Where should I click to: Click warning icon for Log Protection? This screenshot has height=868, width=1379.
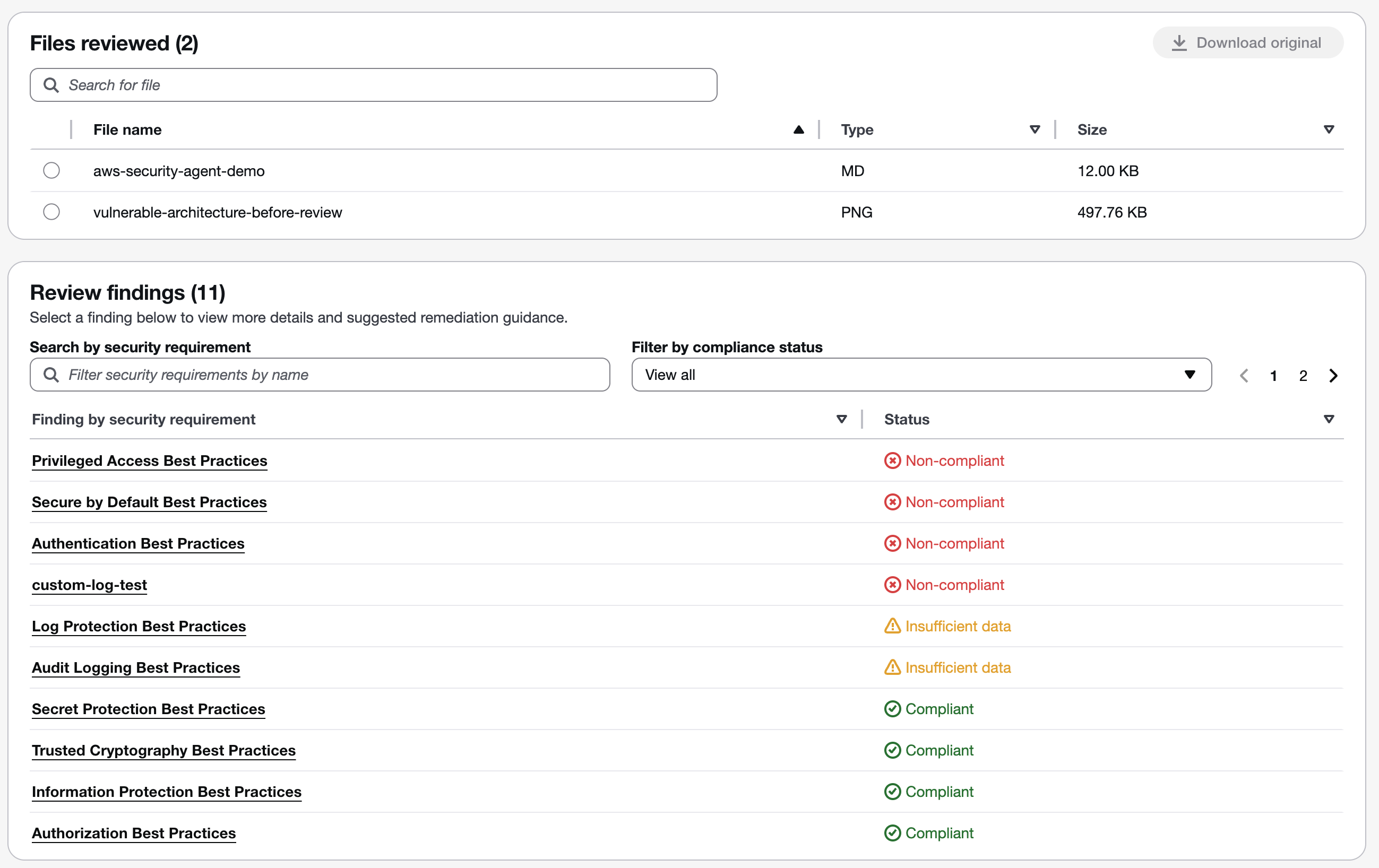coord(892,626)
